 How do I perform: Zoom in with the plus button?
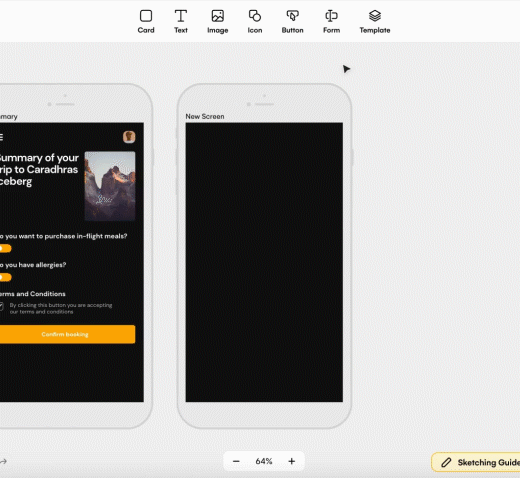[292, 461]
